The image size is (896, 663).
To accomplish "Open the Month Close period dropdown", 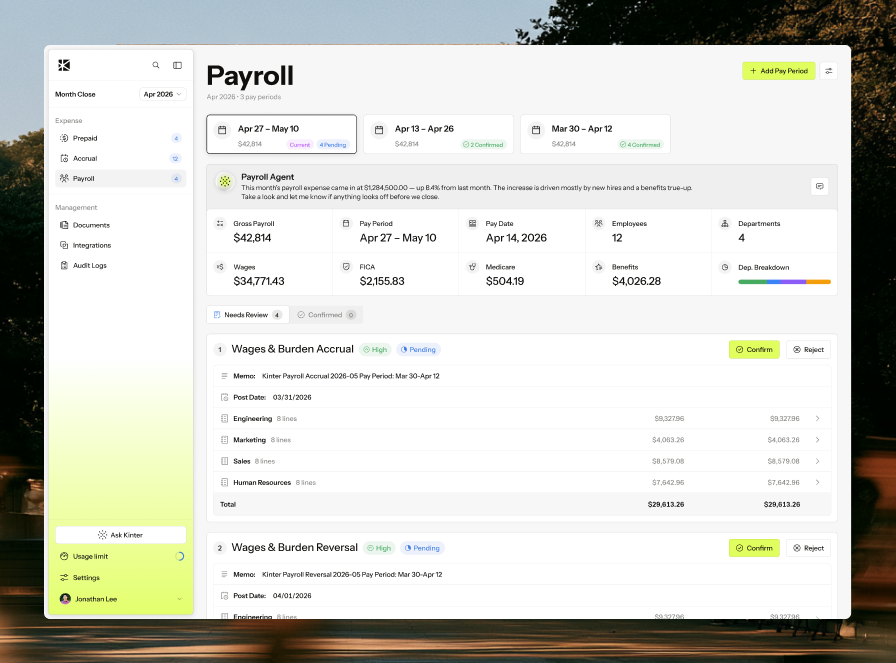I will (162, 94).
